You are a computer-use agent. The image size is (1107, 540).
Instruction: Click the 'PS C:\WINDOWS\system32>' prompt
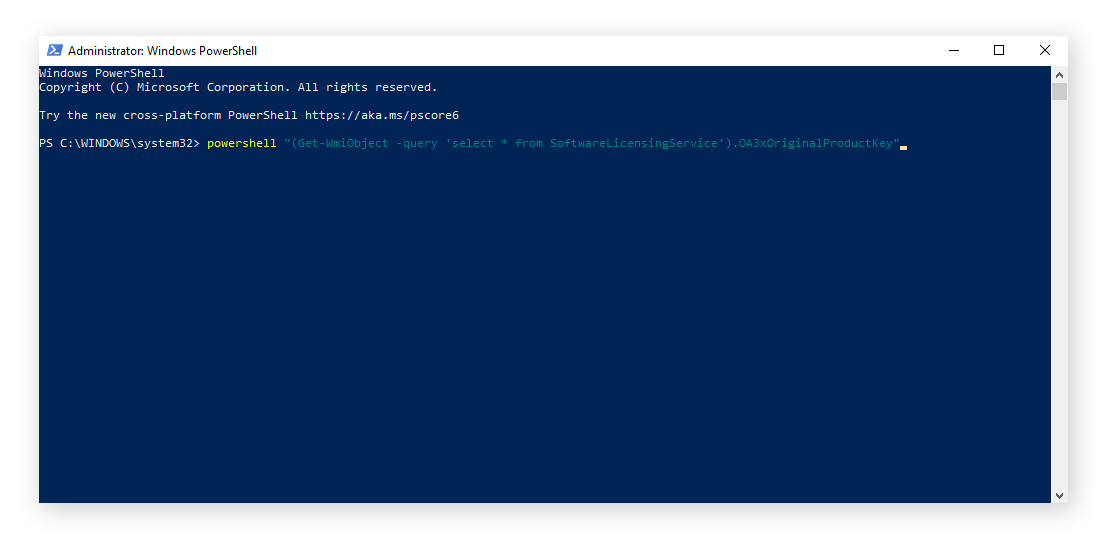coord(119,144)
